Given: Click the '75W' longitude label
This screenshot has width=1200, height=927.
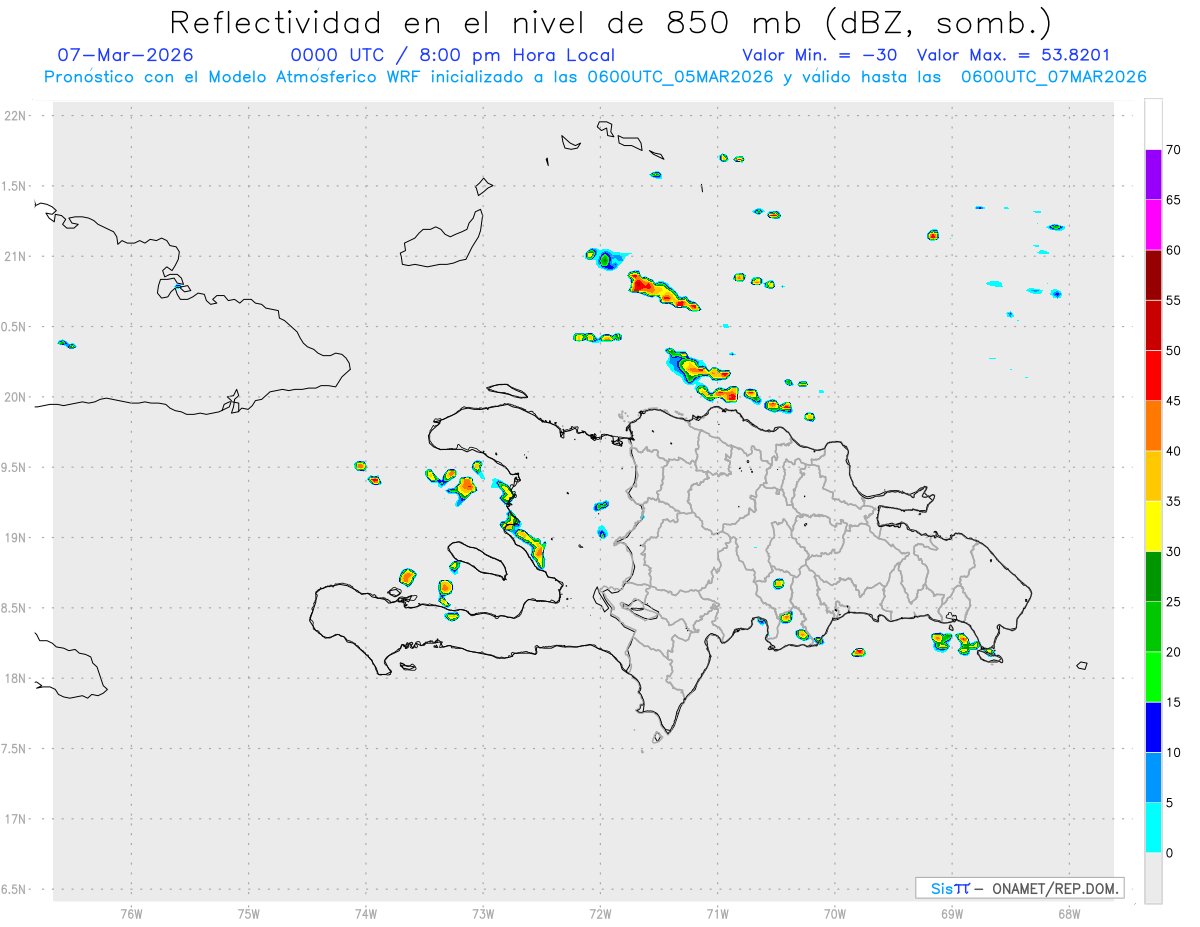Looking at the screenshot, I should [x=249, y=912].
